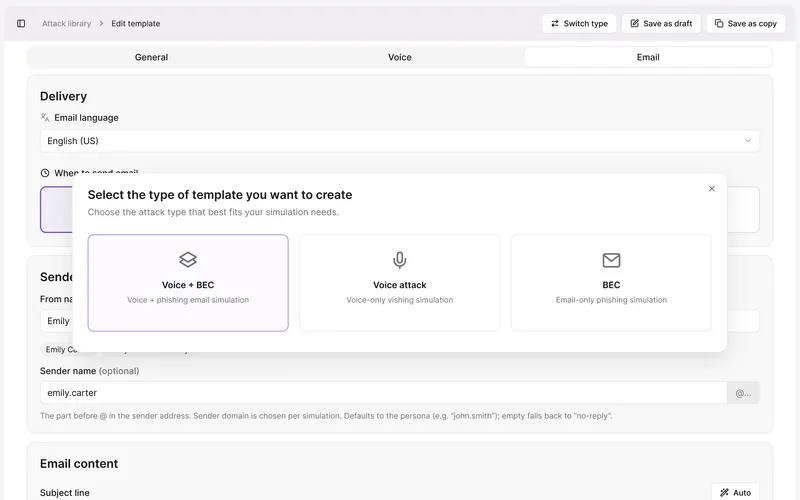Click the Subject line label
Screen dimensions: 800x500
pyautogui.click(x=65, y=493)
